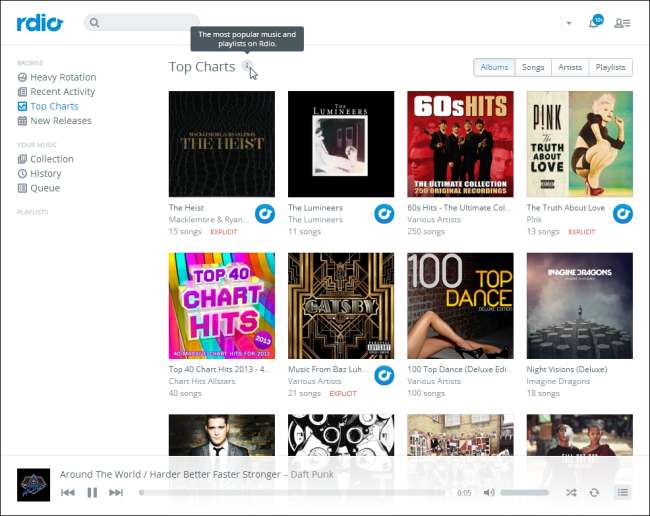The height and width of the screenshot is (516, 650).
Task: Focus the search input field
Action: 142,22
